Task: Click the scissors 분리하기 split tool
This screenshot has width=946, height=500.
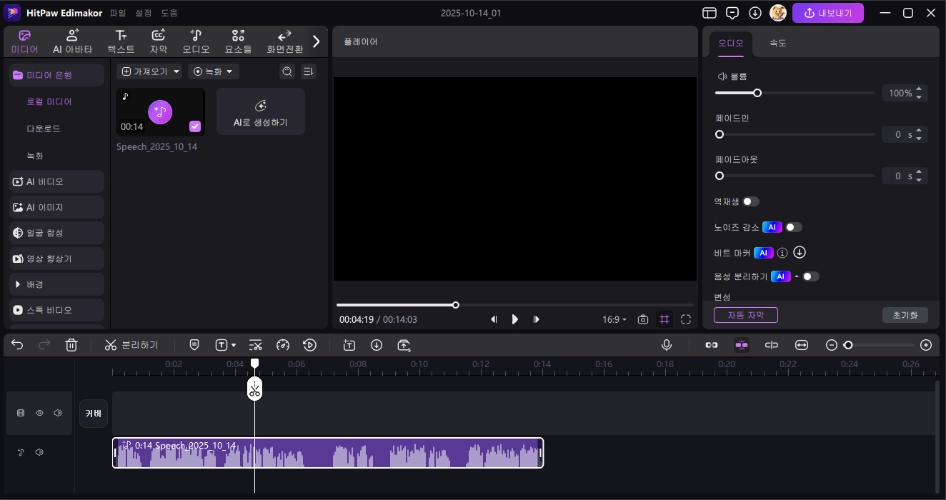Action: [x=131, y=345]
